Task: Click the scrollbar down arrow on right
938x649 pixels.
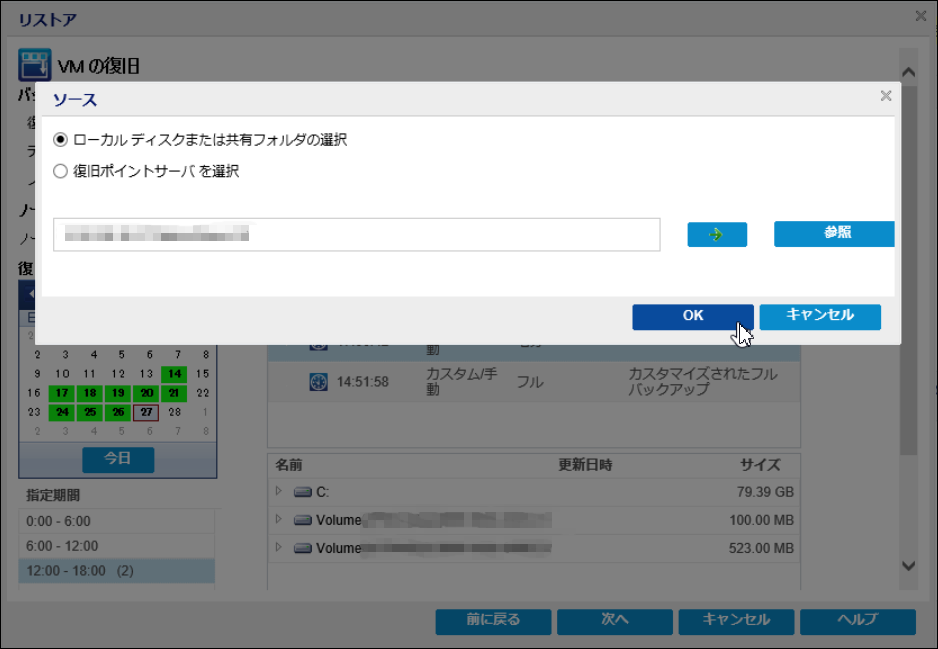Action: click(908, 566)
